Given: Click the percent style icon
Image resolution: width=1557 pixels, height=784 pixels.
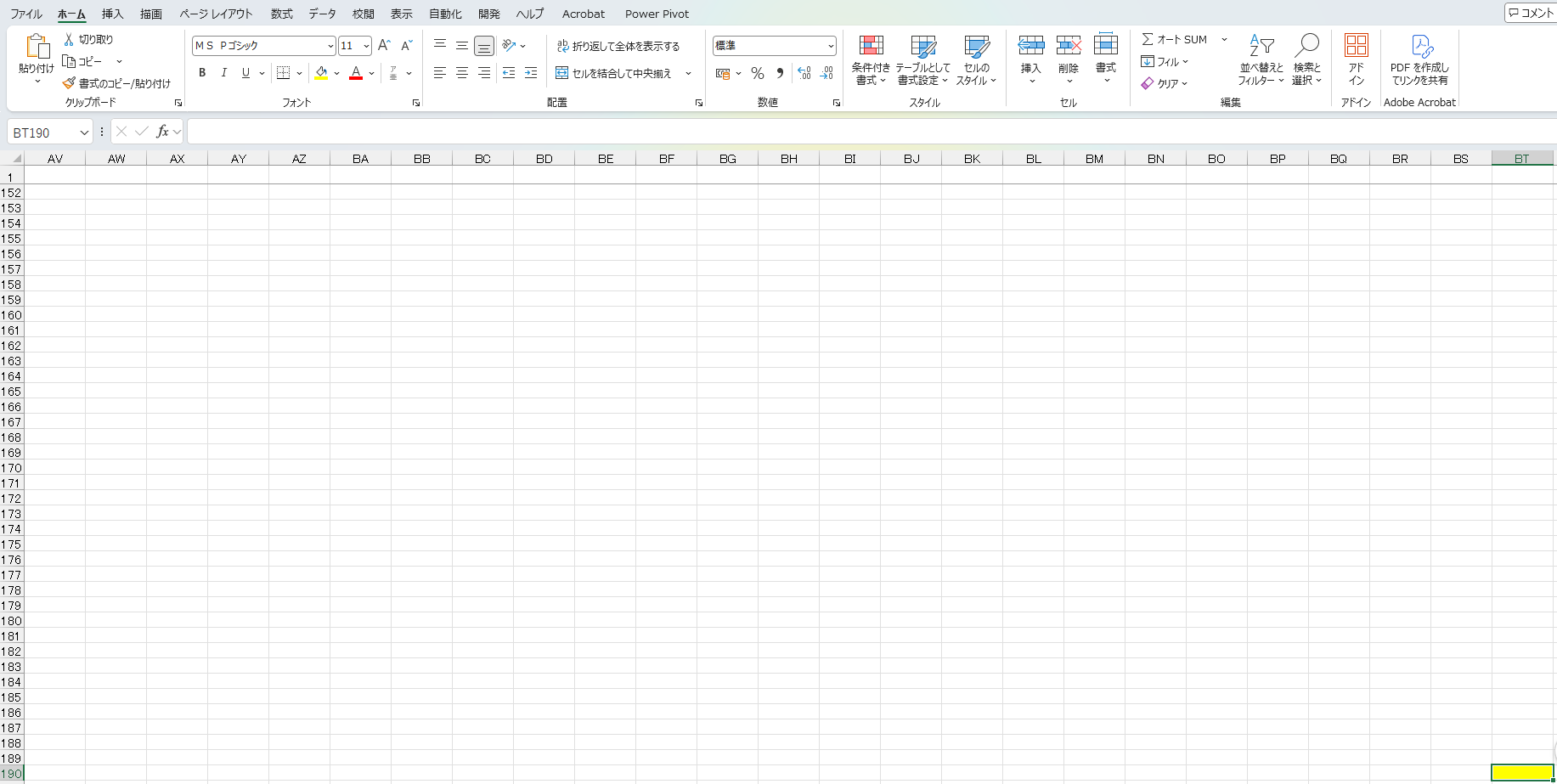Looking at the screenshot, I should point(758,73).
